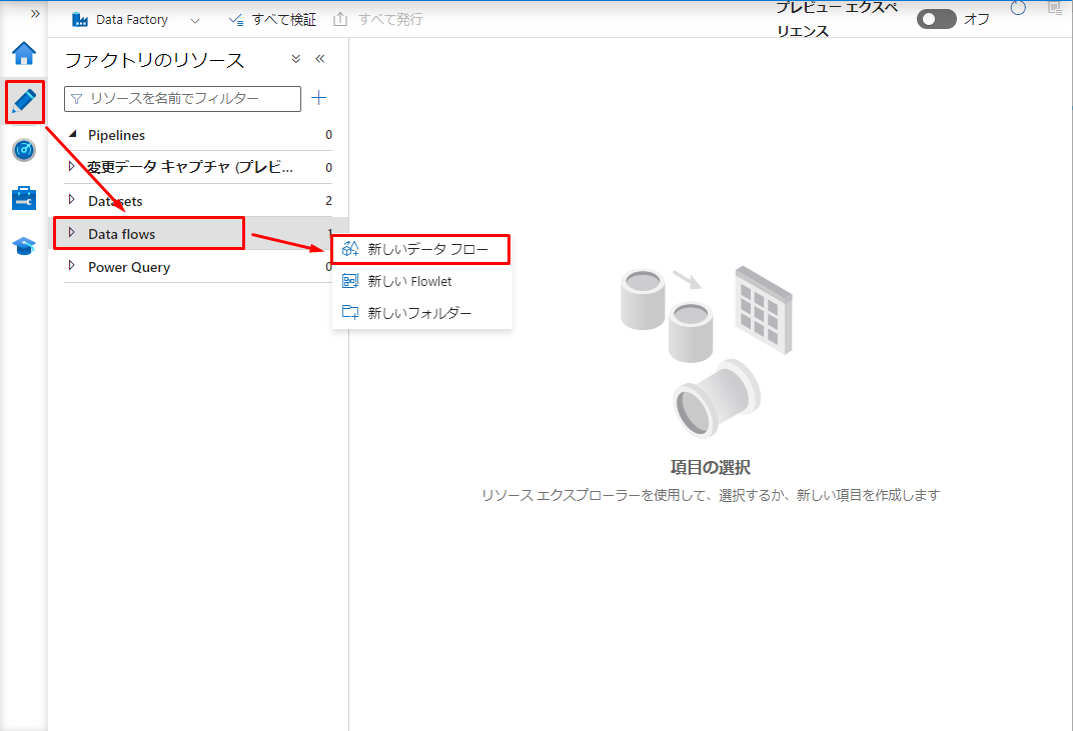Click the すべて検証 button

[x=272, y=20]
